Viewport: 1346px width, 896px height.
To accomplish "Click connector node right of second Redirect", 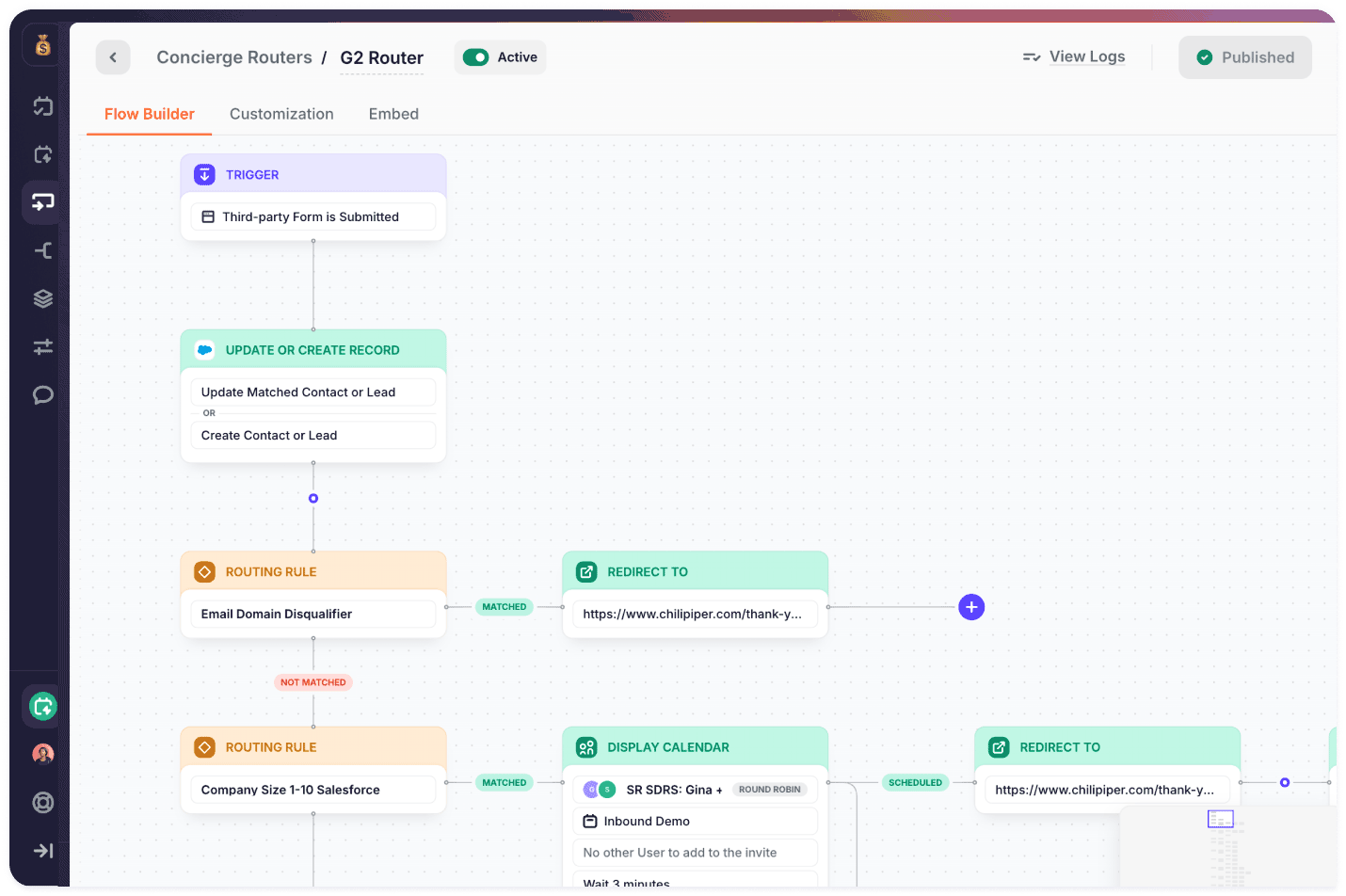I will (1285, 782).
